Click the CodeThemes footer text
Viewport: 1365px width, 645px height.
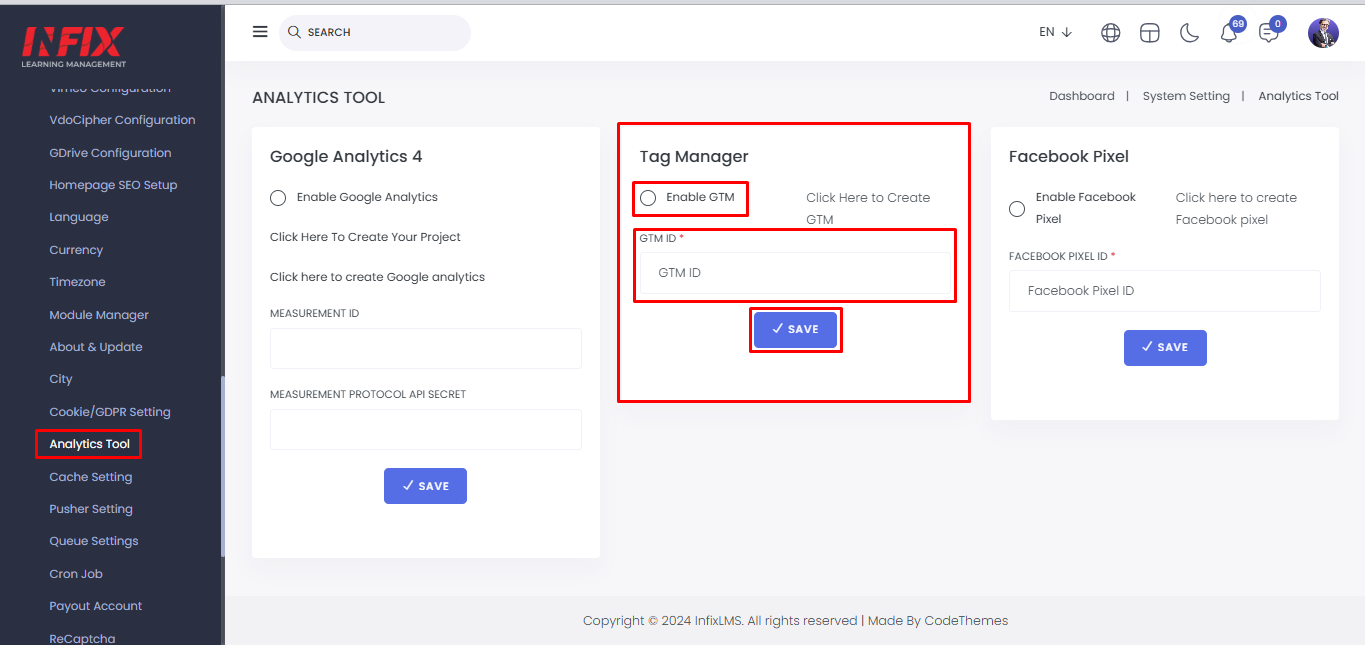(966, 621)
